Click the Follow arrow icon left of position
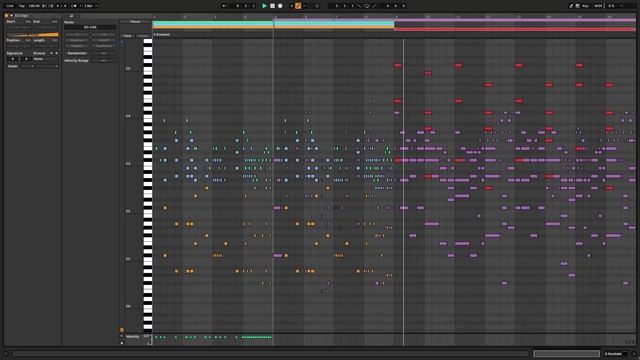This screenshot has width=640, height=360. tap(224, 6)
